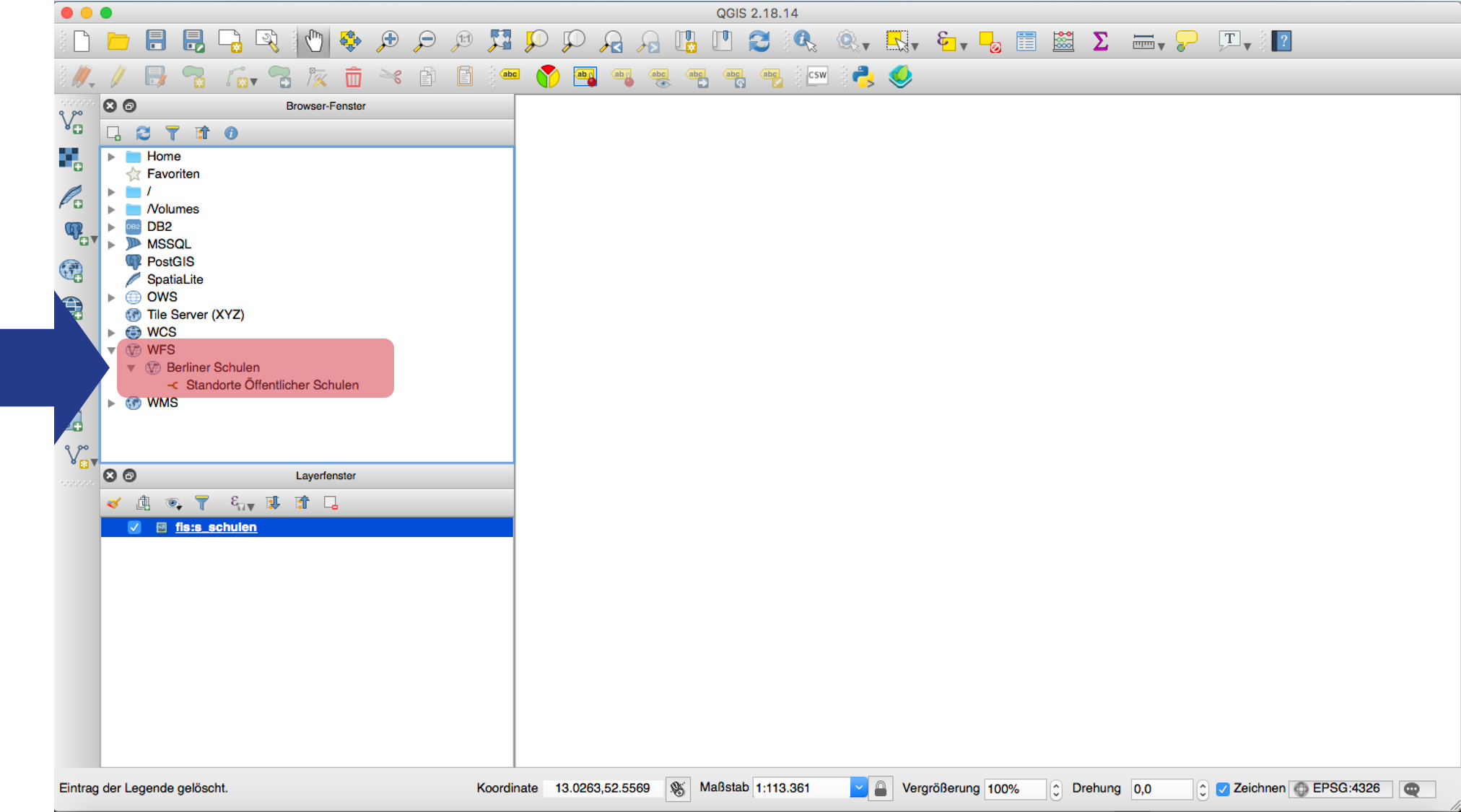The height and width of the screenshot is (812, 1461).
Task: Select Standorte Öffentlicher Schulen layer
Action: [x=272, y=385]
